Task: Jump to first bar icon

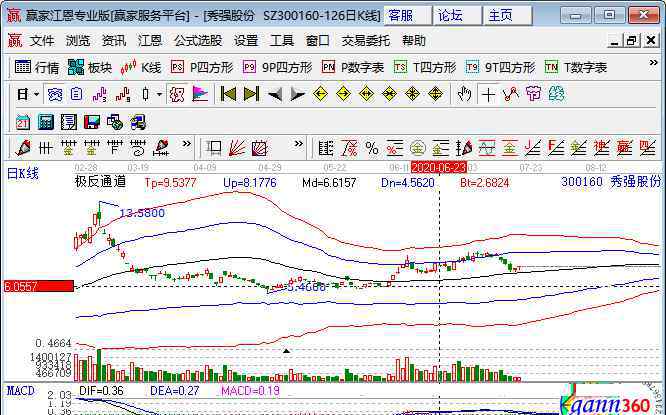Action: (228, 94)
